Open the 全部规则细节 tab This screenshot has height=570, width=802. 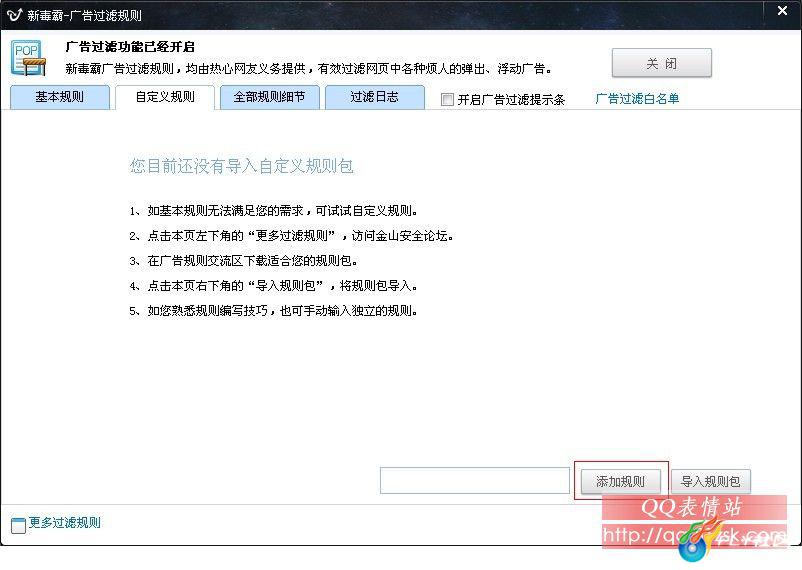tap(270, 97)
